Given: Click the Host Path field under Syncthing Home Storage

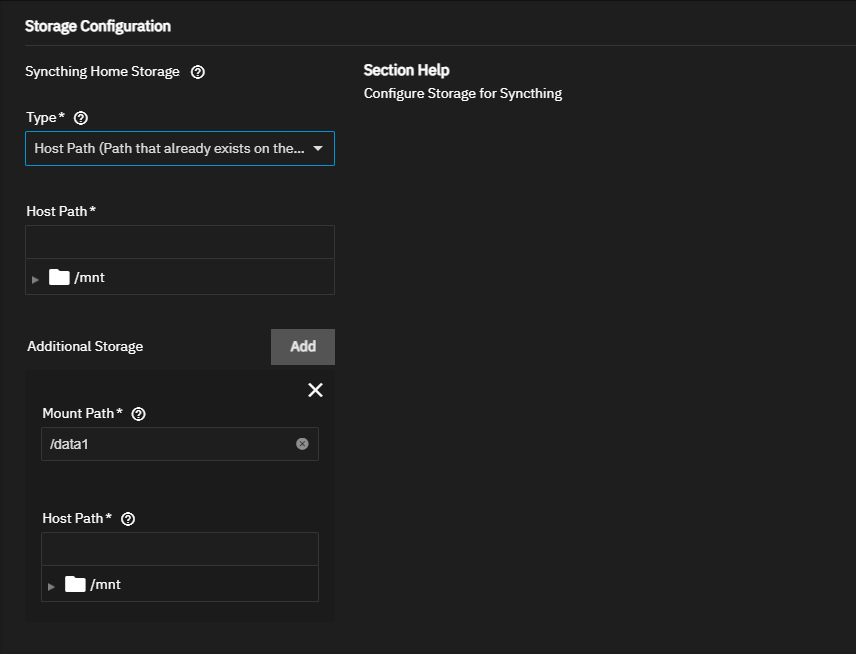Looking at the screenshot, I should (180, 242).
